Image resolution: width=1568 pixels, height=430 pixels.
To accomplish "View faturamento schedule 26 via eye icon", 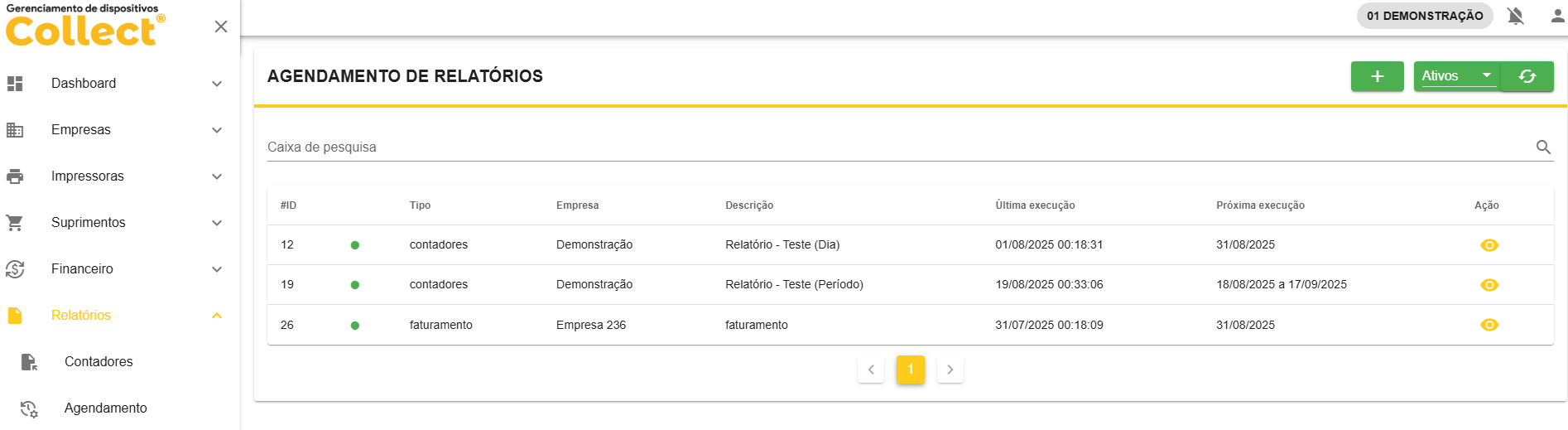I will coord(1489,325).
